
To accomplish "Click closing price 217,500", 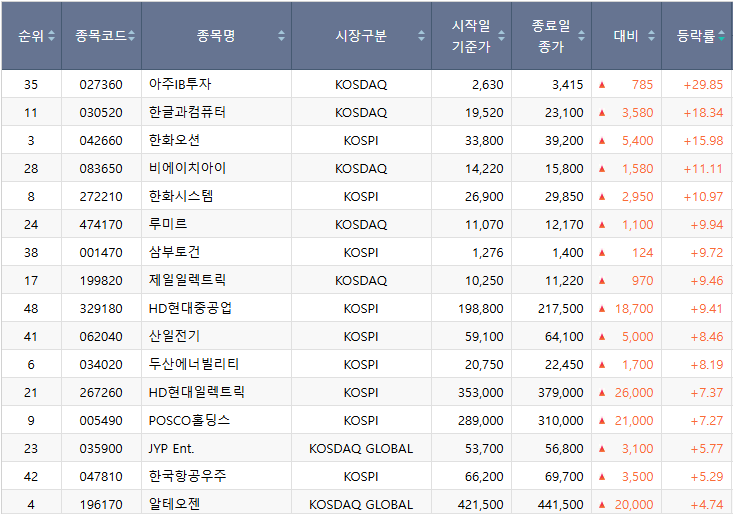I will (x=561, y=309).
